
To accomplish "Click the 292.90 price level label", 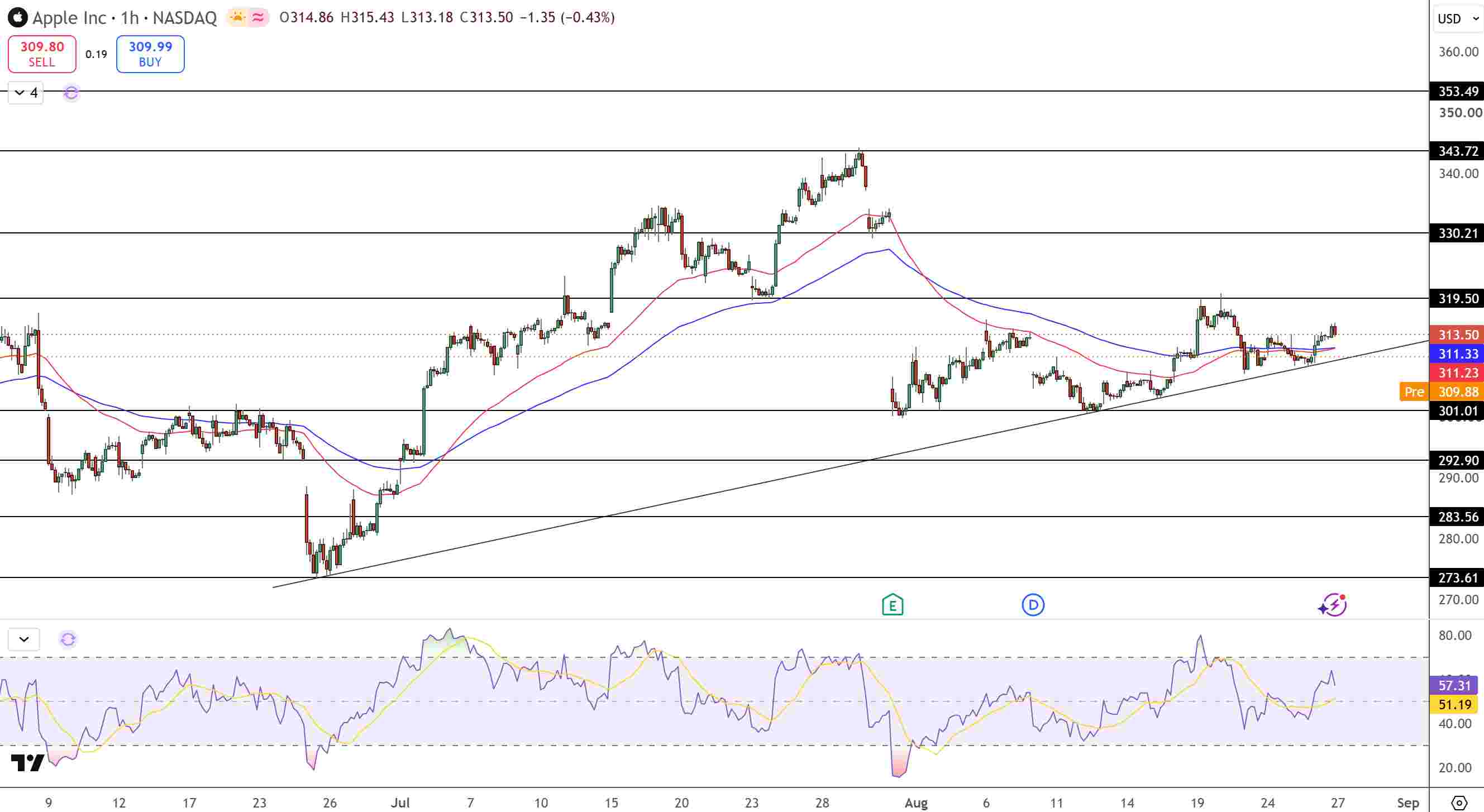I will (1457, 460).
